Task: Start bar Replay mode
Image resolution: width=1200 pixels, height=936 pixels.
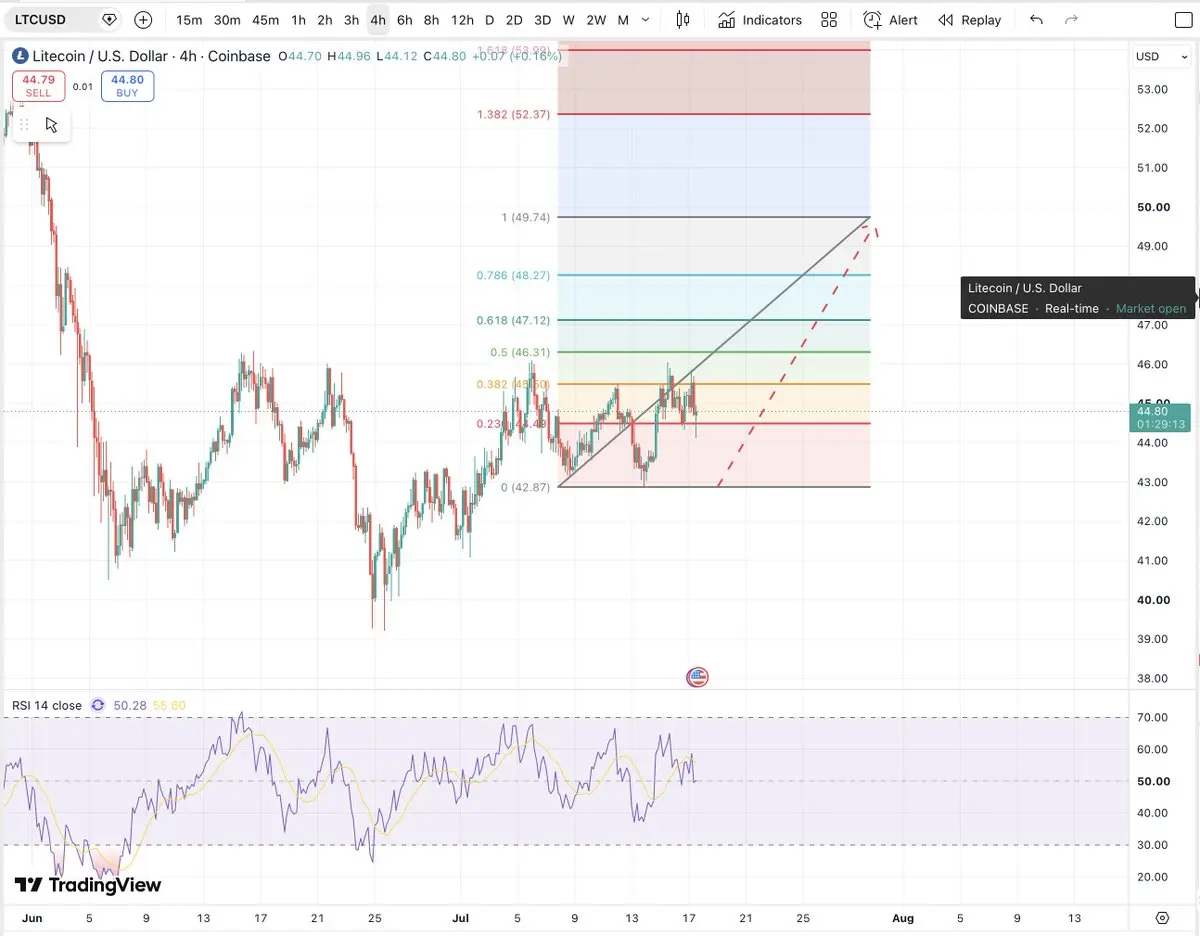Action: (x=970, y=20)
